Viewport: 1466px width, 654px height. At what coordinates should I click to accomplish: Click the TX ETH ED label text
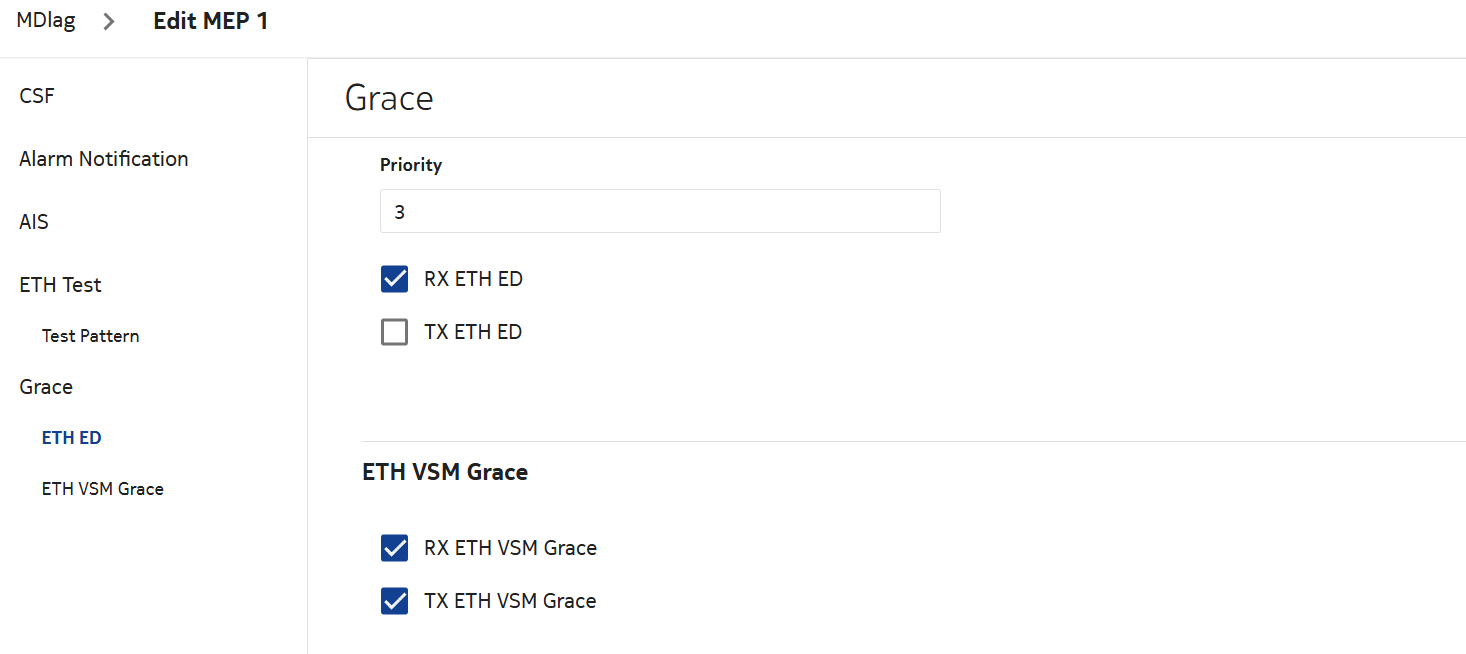[x=473, y=332]
